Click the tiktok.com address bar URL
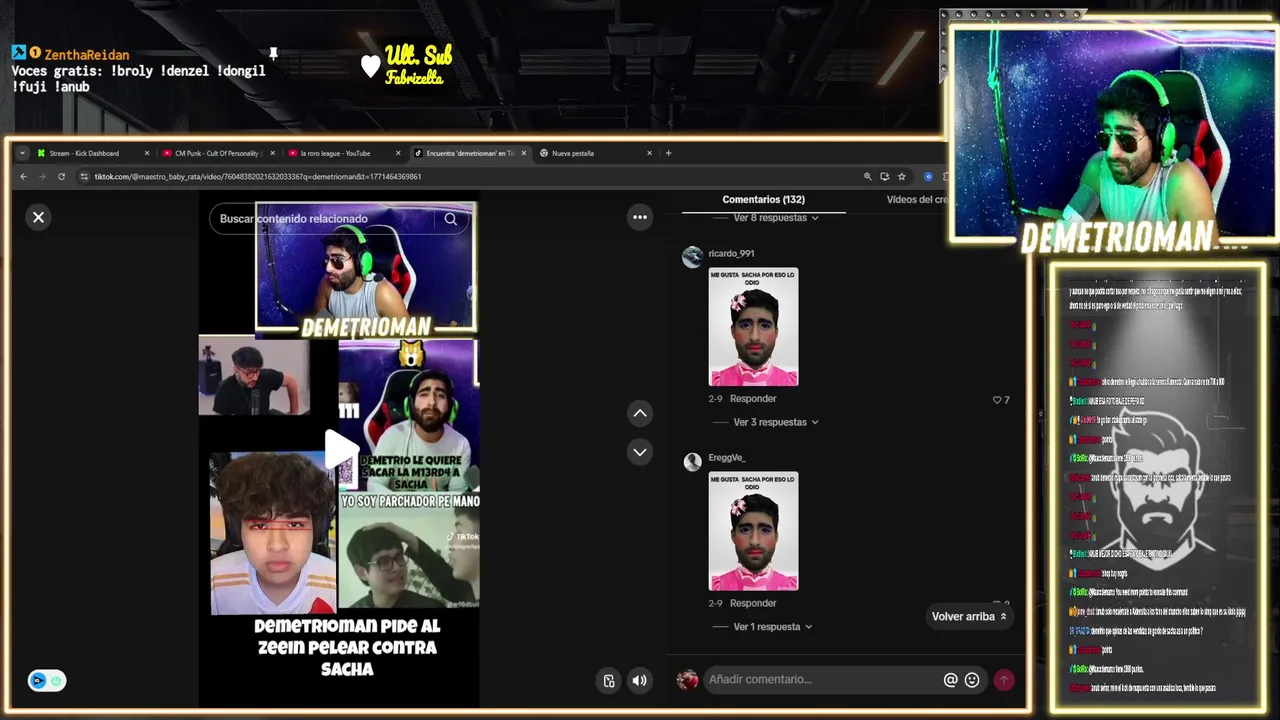1280x720 pixels. tap(258, 177)
